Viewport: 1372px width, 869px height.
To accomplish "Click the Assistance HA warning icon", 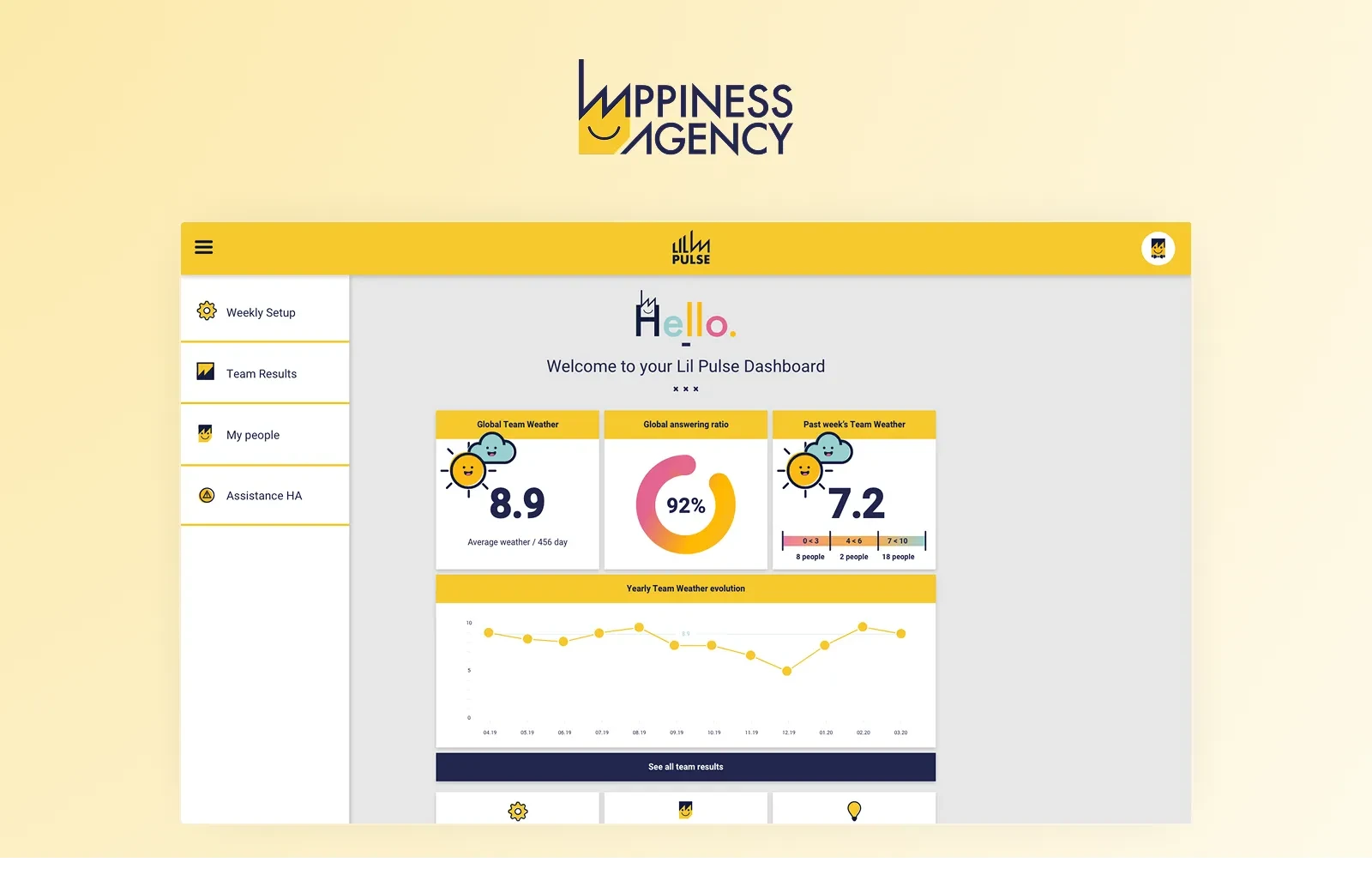I will pyautogui.click(x=205, y=495).
